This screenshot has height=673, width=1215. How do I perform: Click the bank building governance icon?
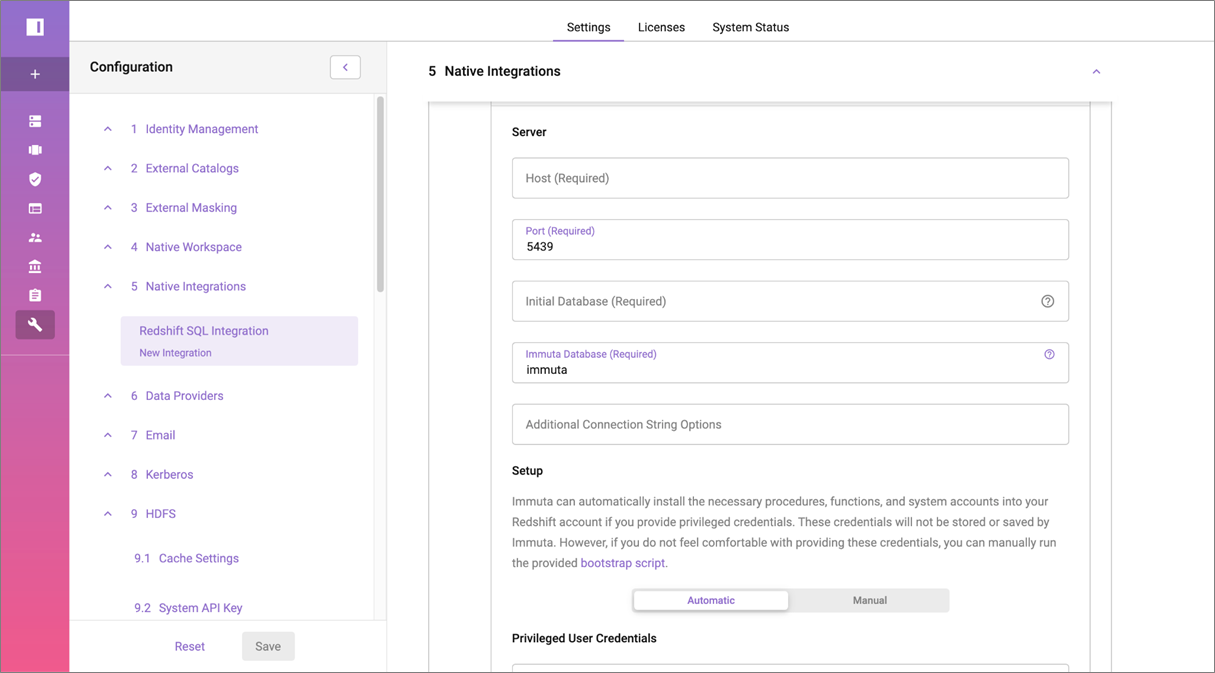35,267
